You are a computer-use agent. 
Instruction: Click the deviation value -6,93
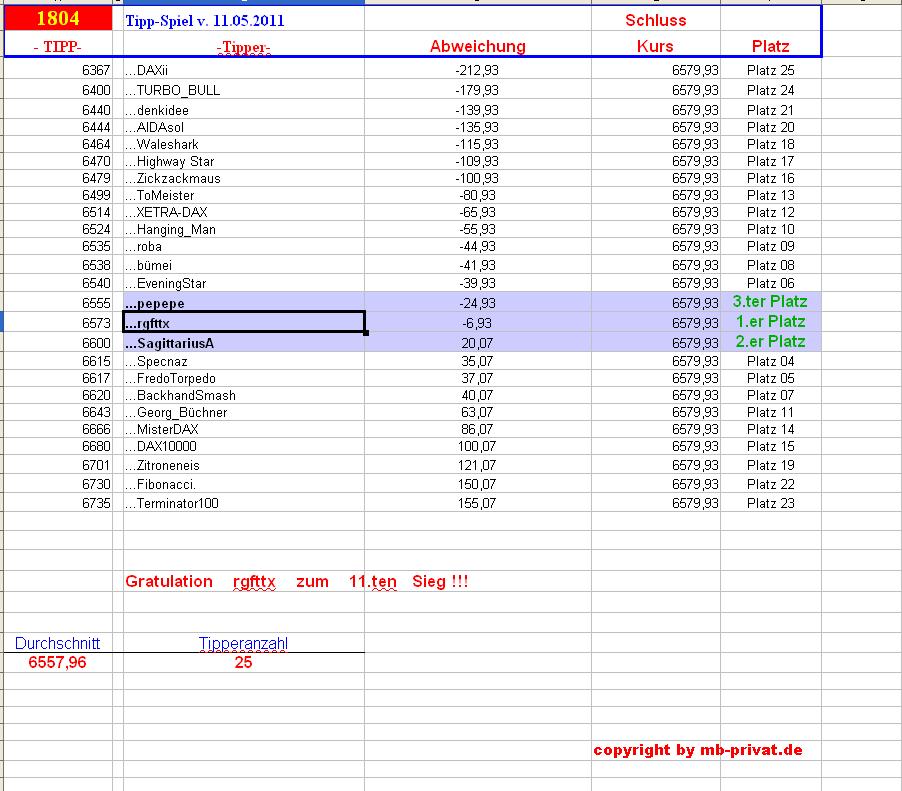tap(477, 323)
